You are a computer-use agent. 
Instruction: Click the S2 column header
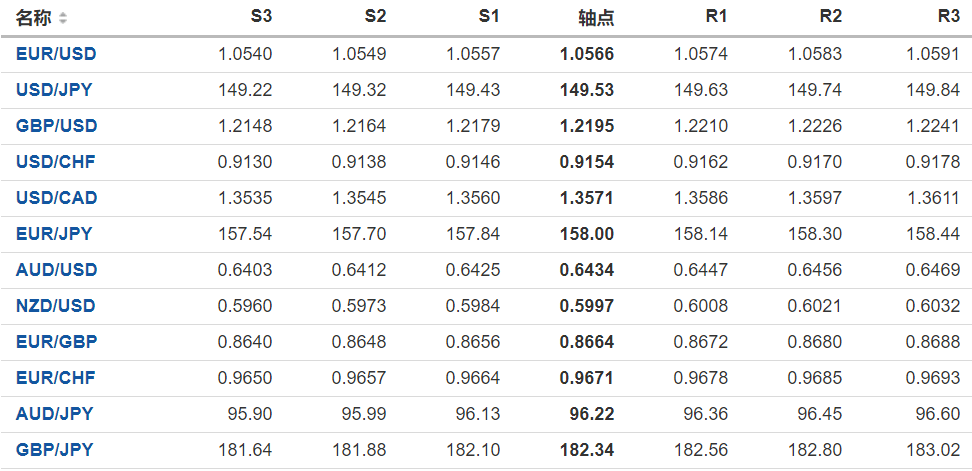pos(375,17)
